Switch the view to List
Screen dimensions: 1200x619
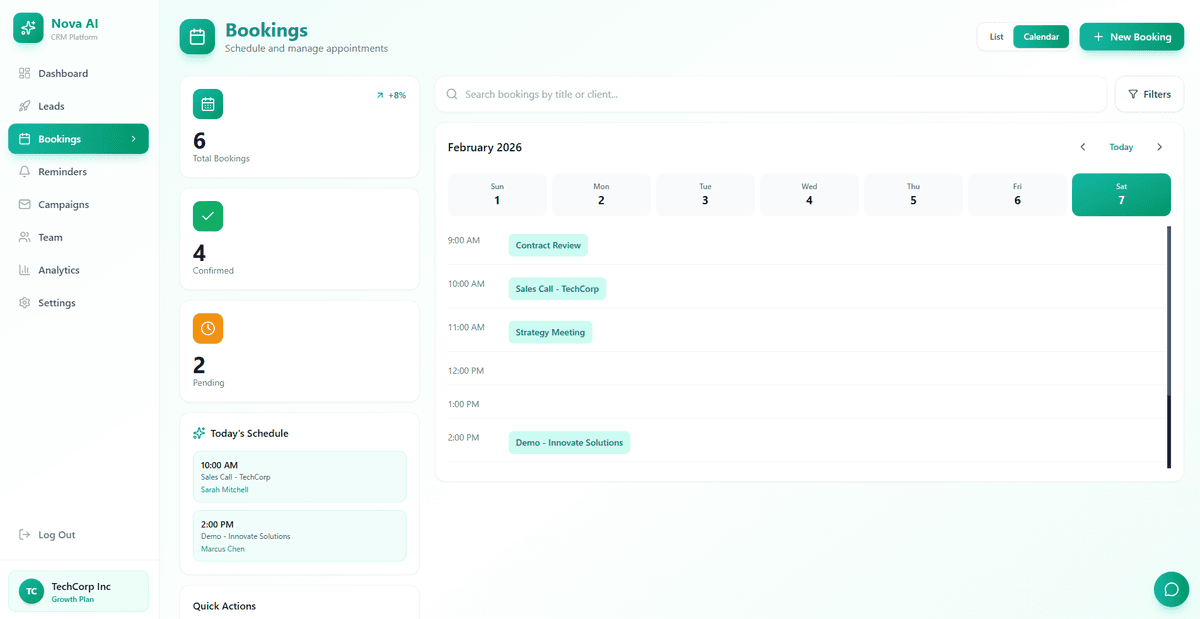click(995, 35)
